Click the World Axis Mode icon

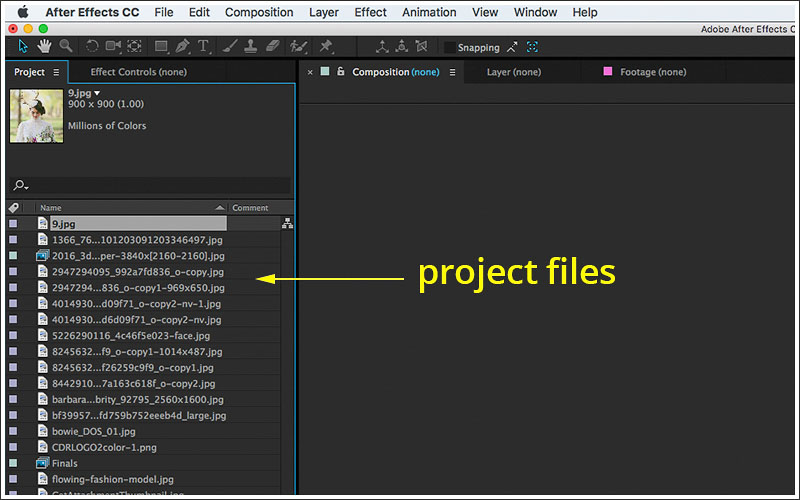click(x=402, y=47)
